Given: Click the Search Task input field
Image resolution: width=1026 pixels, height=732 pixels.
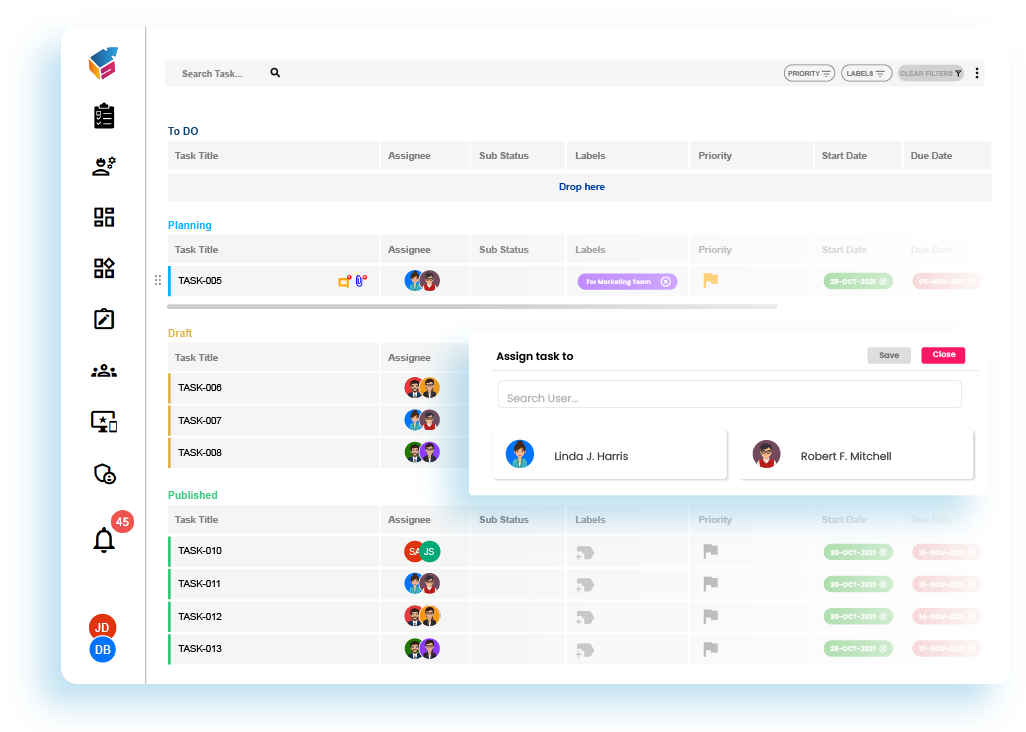Looking at the screenshot, I should (x=212, y=73).
